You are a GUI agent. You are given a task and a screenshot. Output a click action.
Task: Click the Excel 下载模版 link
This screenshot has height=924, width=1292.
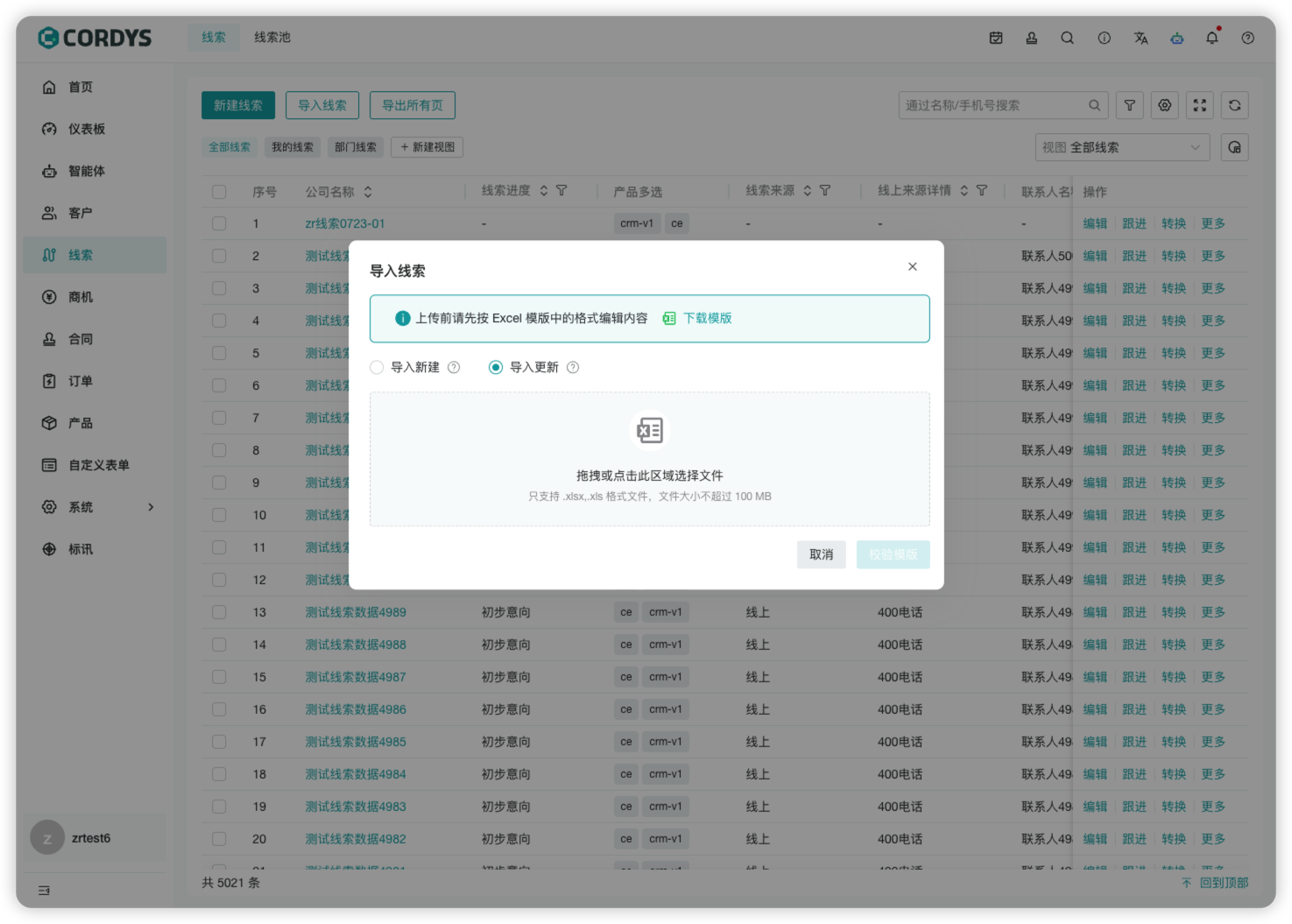(697, 318)
